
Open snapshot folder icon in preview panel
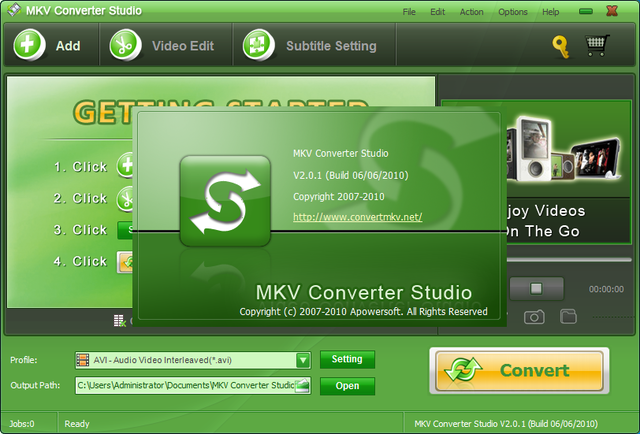[569, 316]
